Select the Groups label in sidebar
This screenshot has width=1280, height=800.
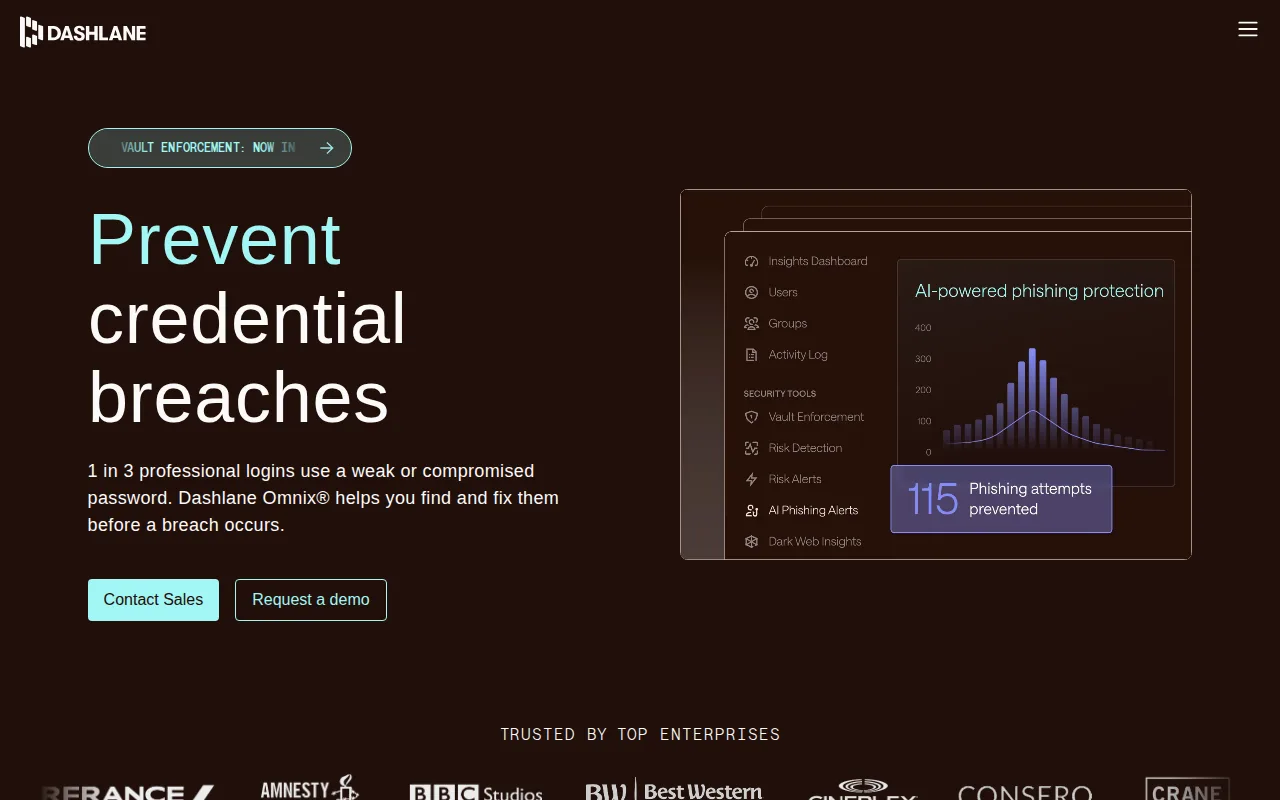(x=788, y=323)
